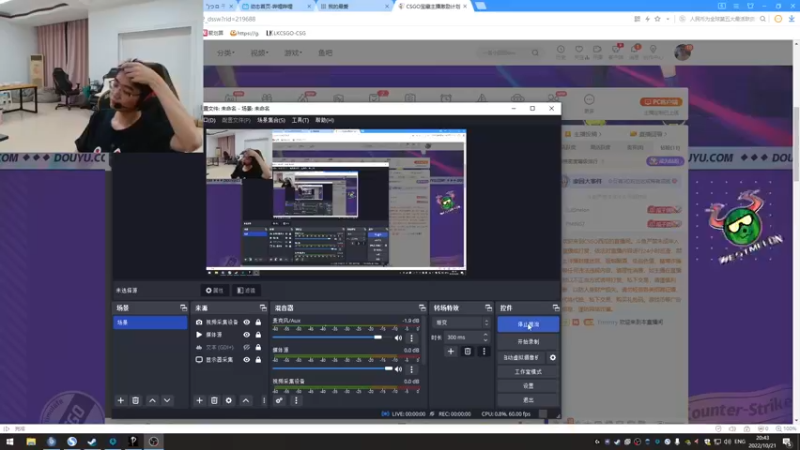Expand Douyu 游戏 navigation dropdown

[x=293, y=53]
